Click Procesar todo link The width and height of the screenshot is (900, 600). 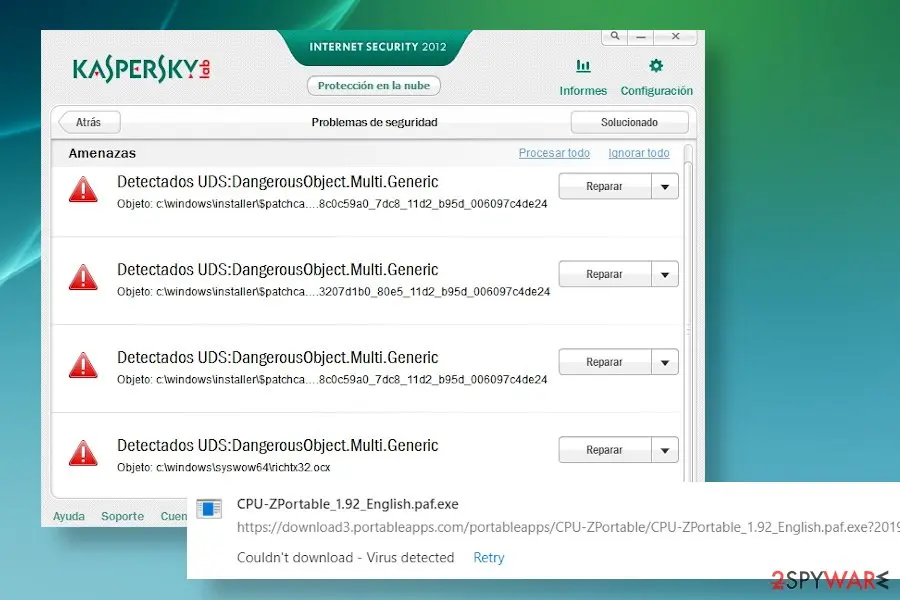(x=554, y=153)
